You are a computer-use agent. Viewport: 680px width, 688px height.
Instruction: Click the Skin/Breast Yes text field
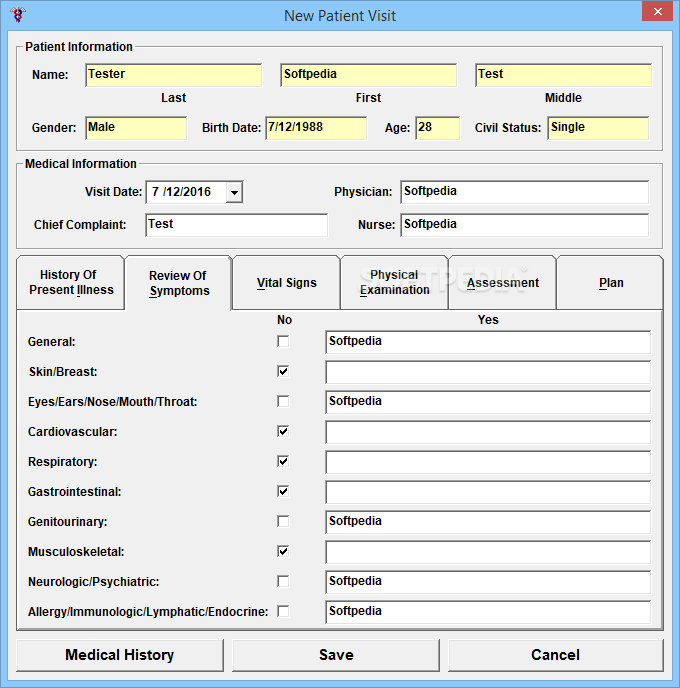tap(488, 372)
